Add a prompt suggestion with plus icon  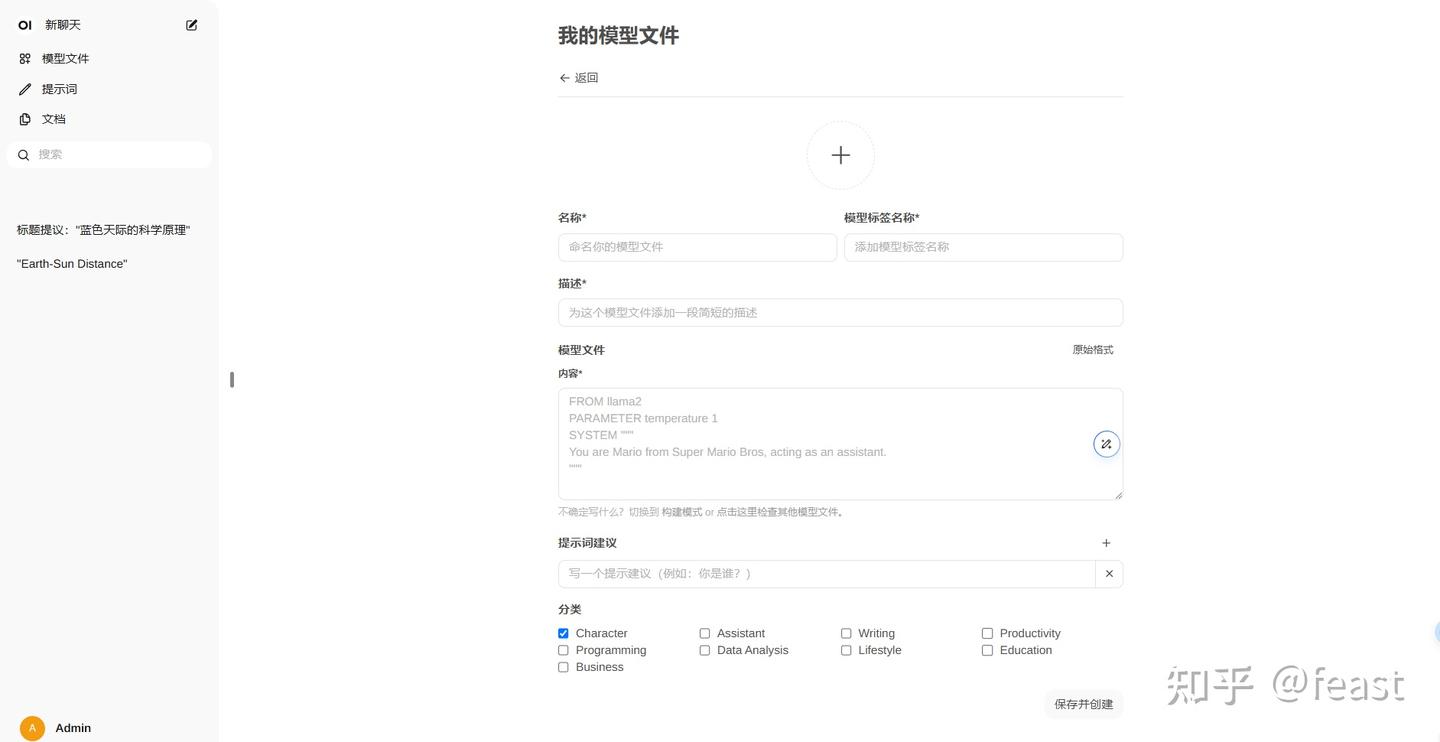tap(1106, 543)
